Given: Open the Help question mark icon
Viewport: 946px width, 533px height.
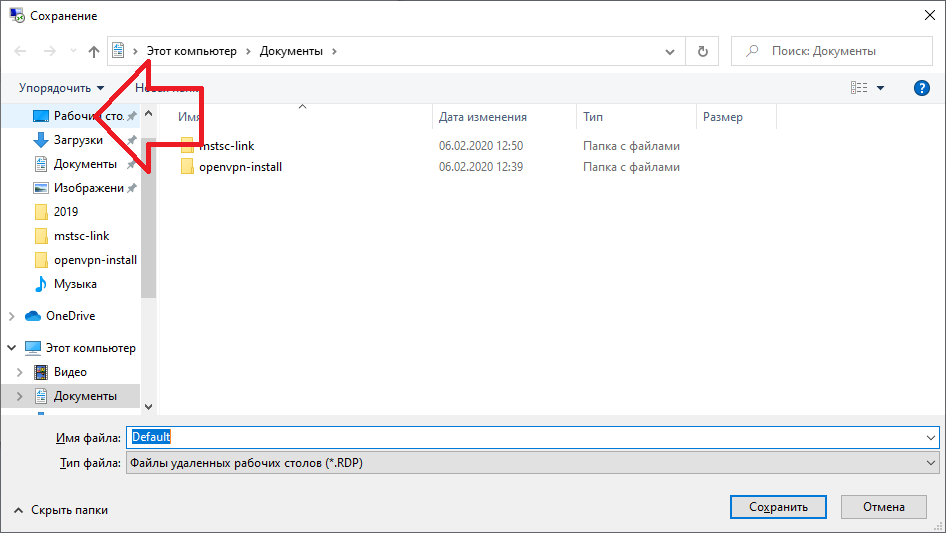Looking at the screenshot, I should point(922,88).
